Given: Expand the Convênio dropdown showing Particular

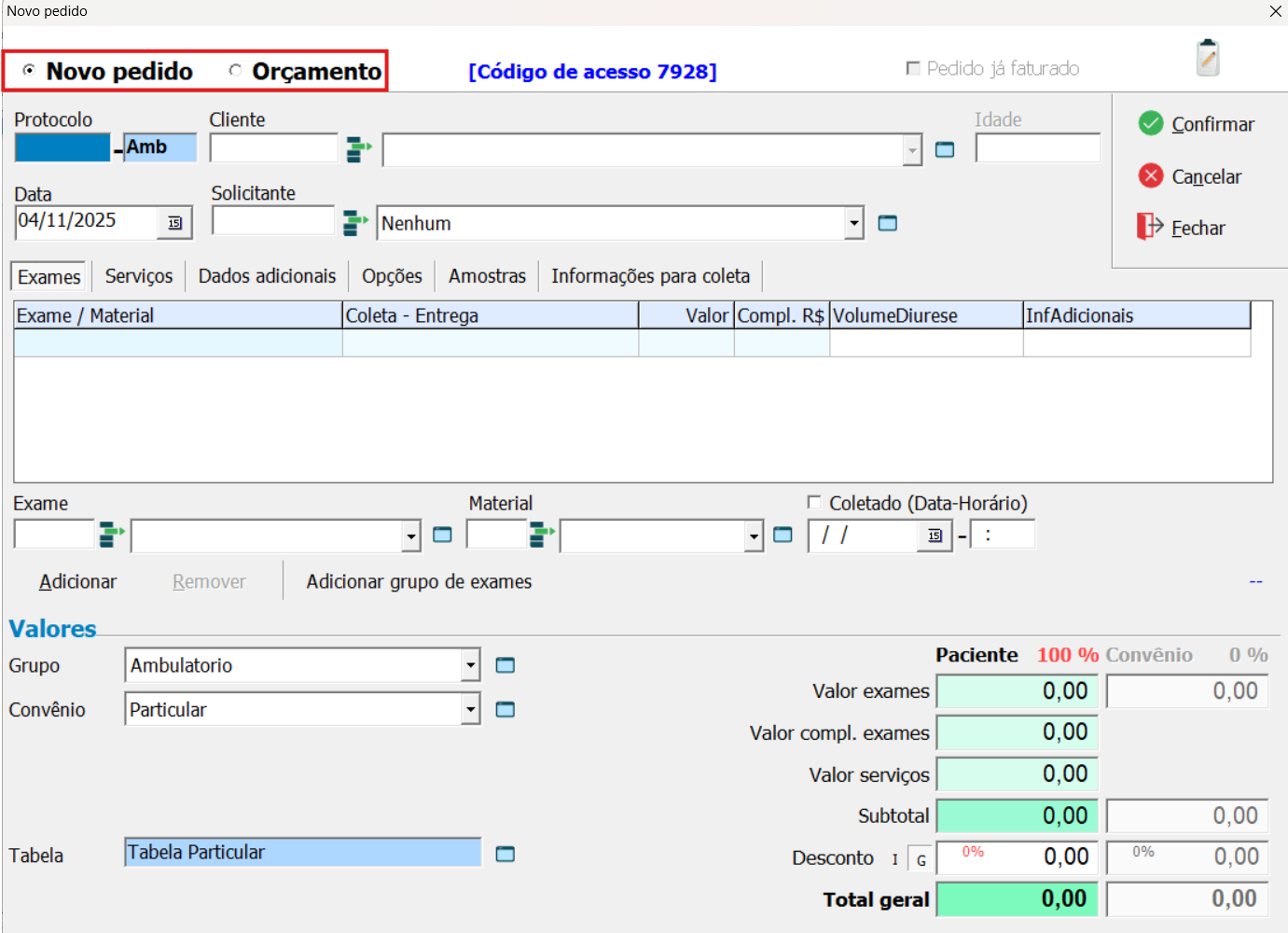Looking at the screenshot, I should click(x=470, y=710).
